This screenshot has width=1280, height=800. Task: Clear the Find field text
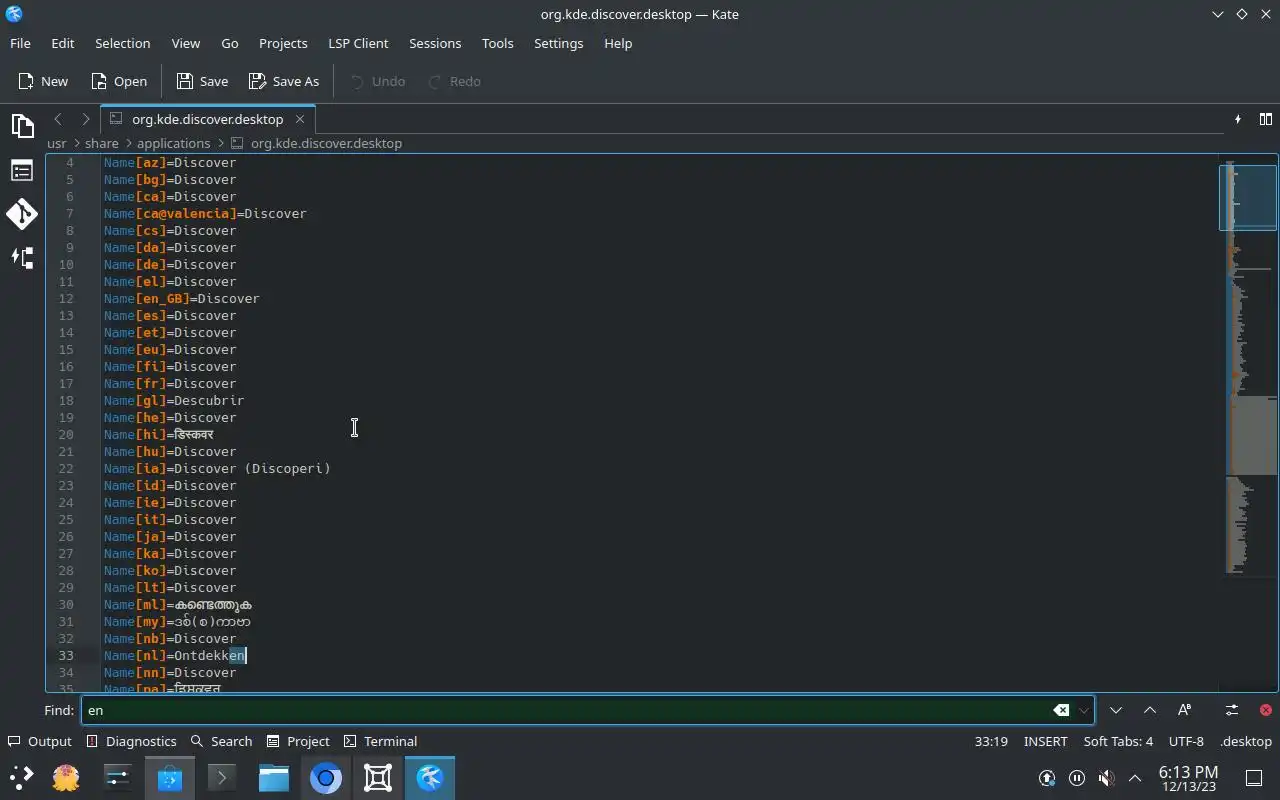[x=1061, y=710]
